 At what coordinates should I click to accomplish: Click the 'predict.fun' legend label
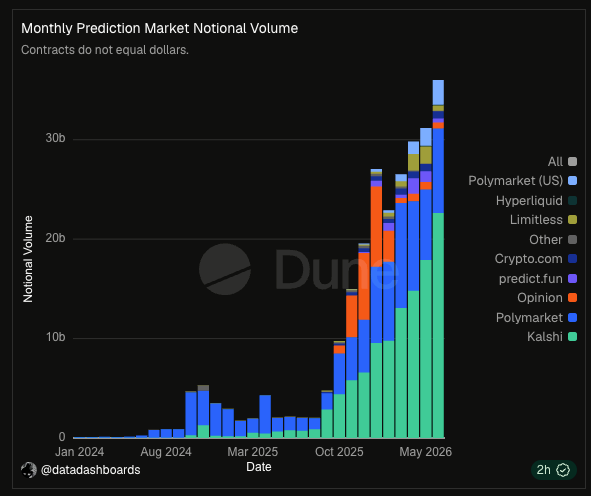click(x=531, y=279)
